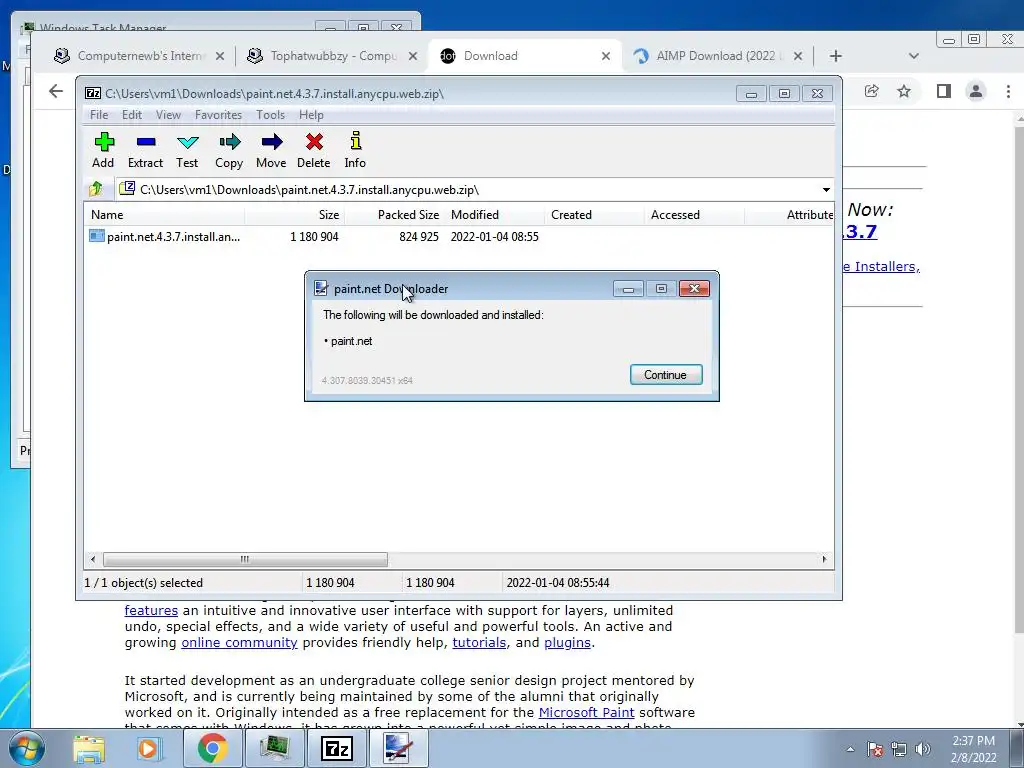
Task: Go up one folder level in 7-Zip
Action: [x=96, y=189]
